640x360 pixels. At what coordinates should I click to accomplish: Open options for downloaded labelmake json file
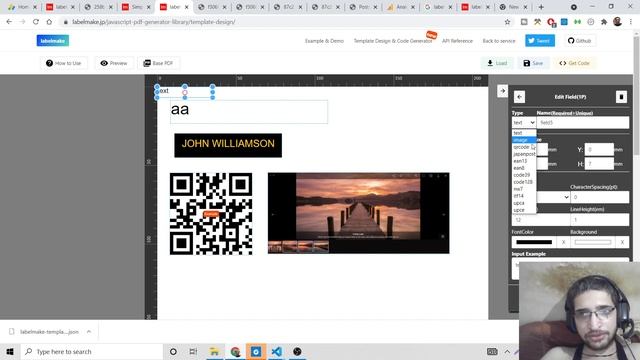(89, 331)
